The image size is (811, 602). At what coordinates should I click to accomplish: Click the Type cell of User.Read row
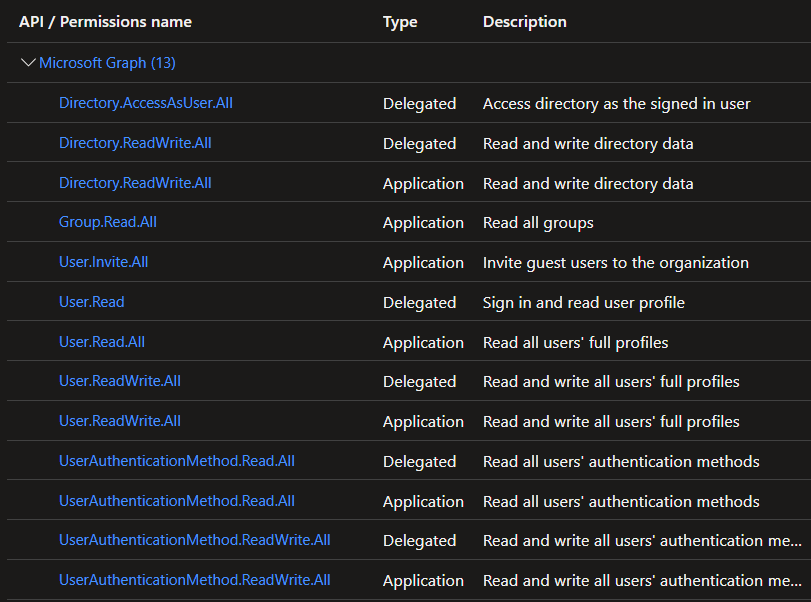[x=419, y=302]
